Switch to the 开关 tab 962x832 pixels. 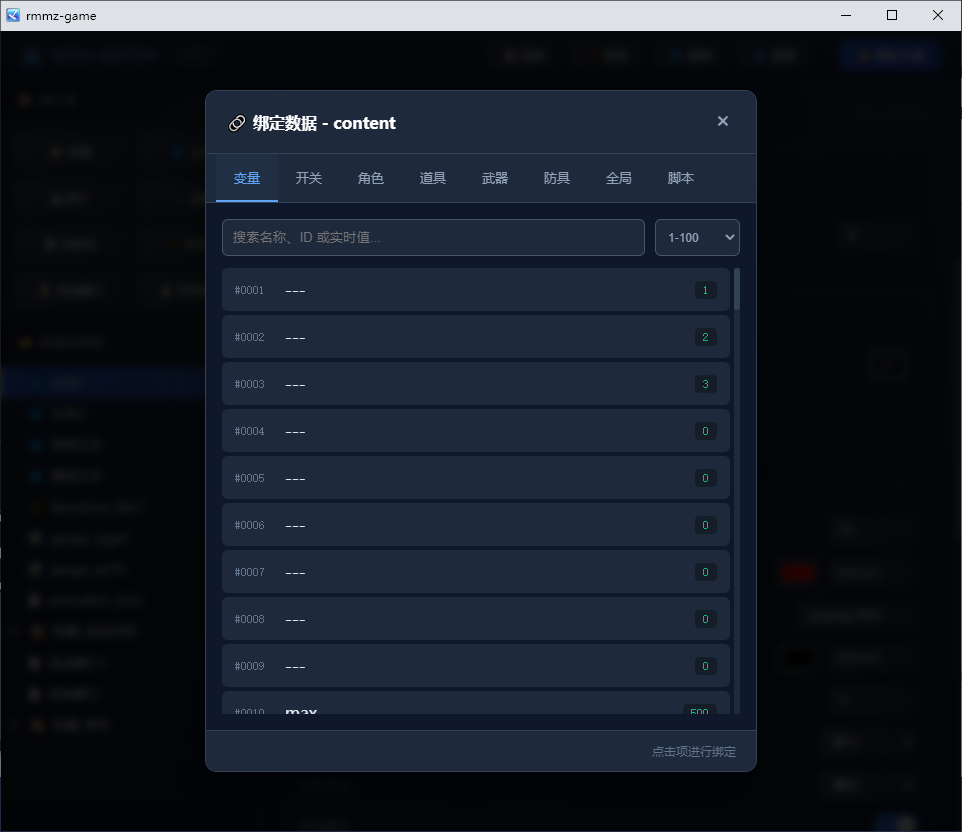point(309,178)
